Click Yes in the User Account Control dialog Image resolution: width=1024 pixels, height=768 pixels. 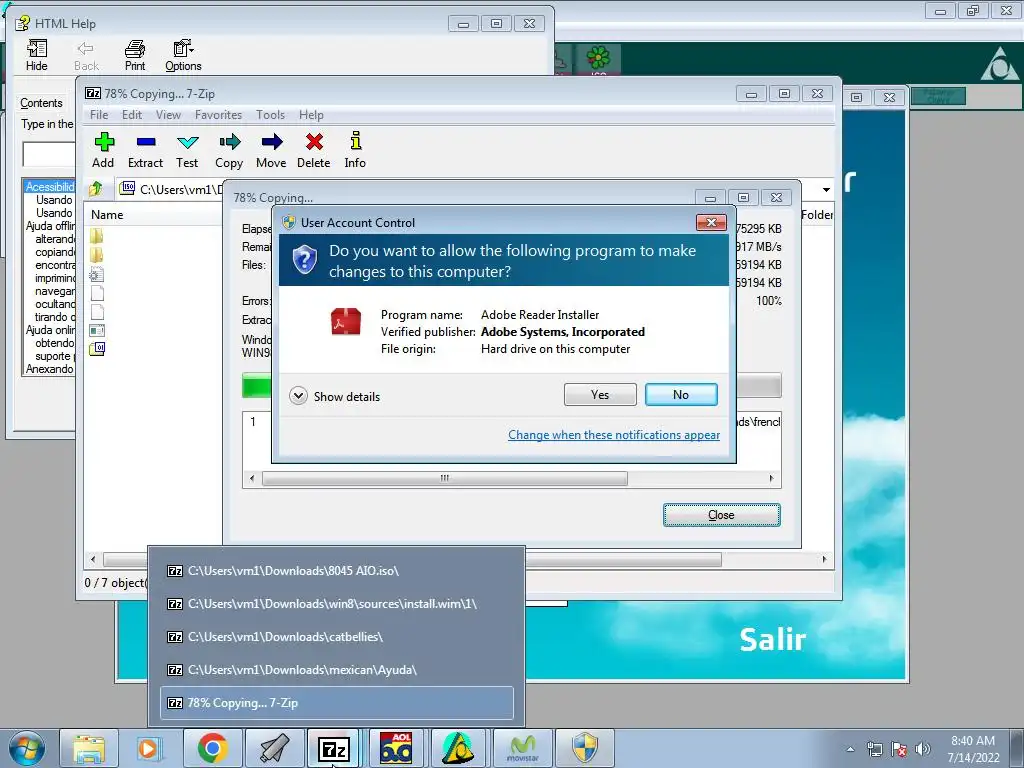coord(600,394)
